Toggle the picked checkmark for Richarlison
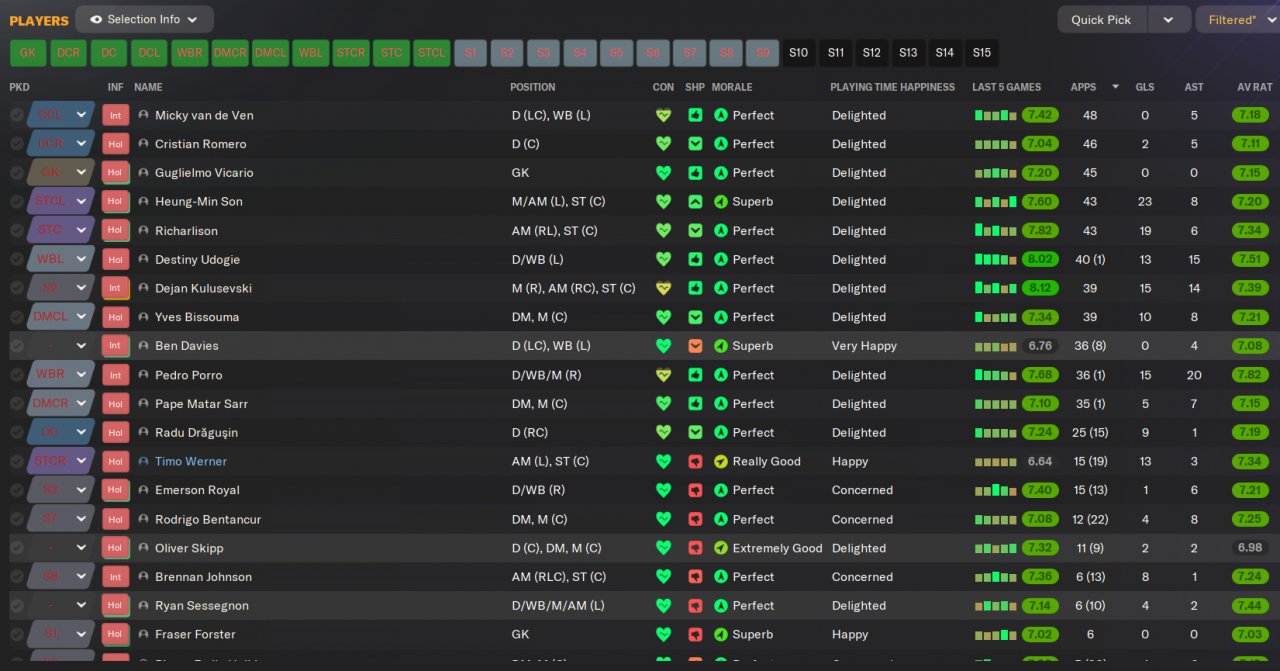The height and width of the screenshot is (671, 1280). tap(17, 230)
